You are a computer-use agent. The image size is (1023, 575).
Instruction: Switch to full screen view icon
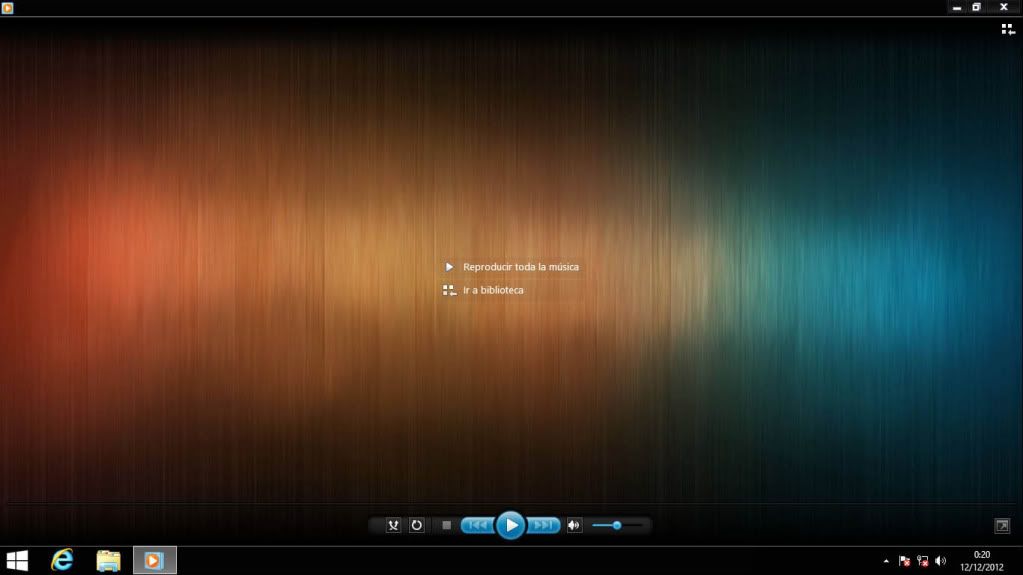click(x=1002, y=525)
